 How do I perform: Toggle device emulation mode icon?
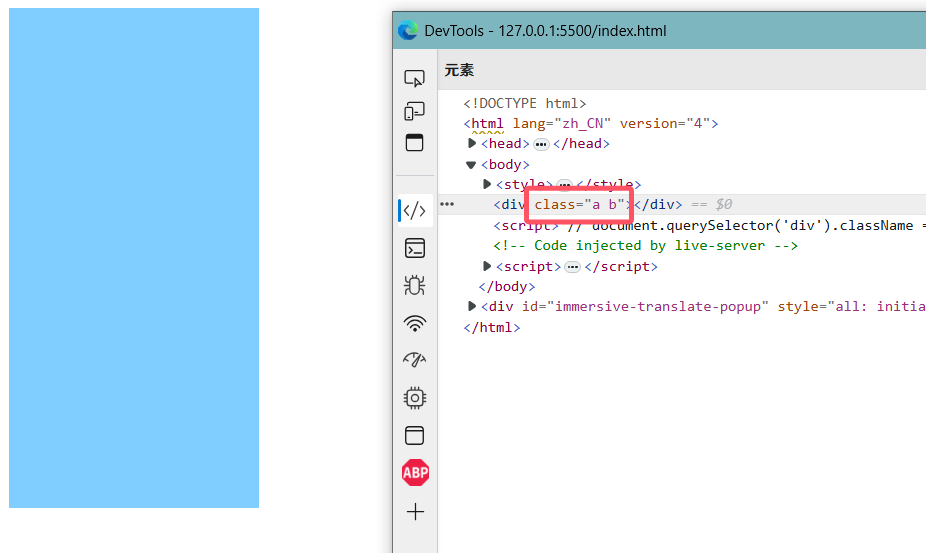(x=414, y=111)
